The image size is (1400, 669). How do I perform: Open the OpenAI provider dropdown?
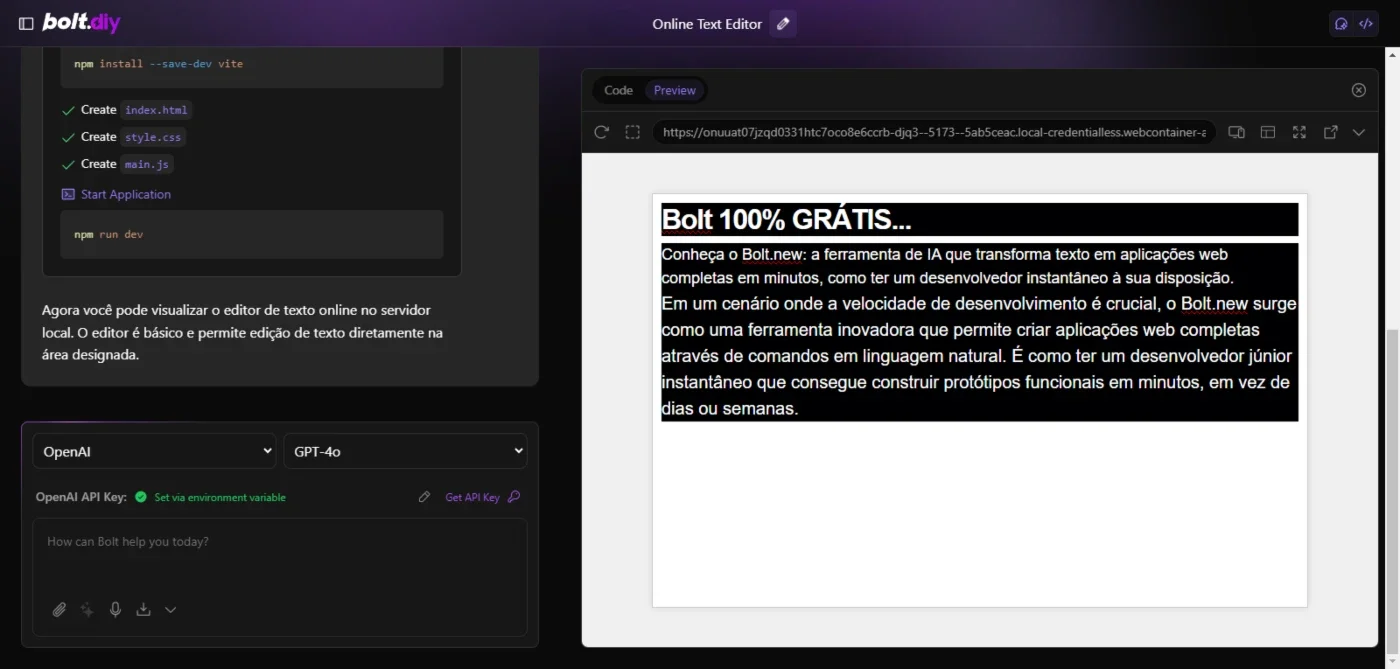click(154, 451)
